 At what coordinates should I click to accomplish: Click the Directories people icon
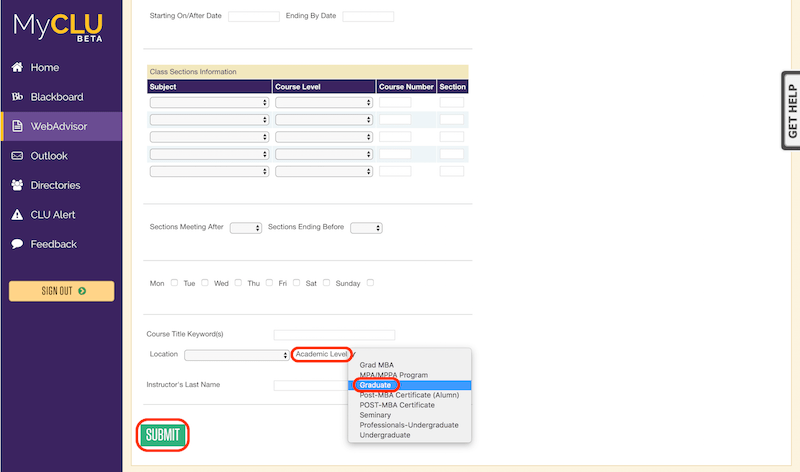coord(17,185)
